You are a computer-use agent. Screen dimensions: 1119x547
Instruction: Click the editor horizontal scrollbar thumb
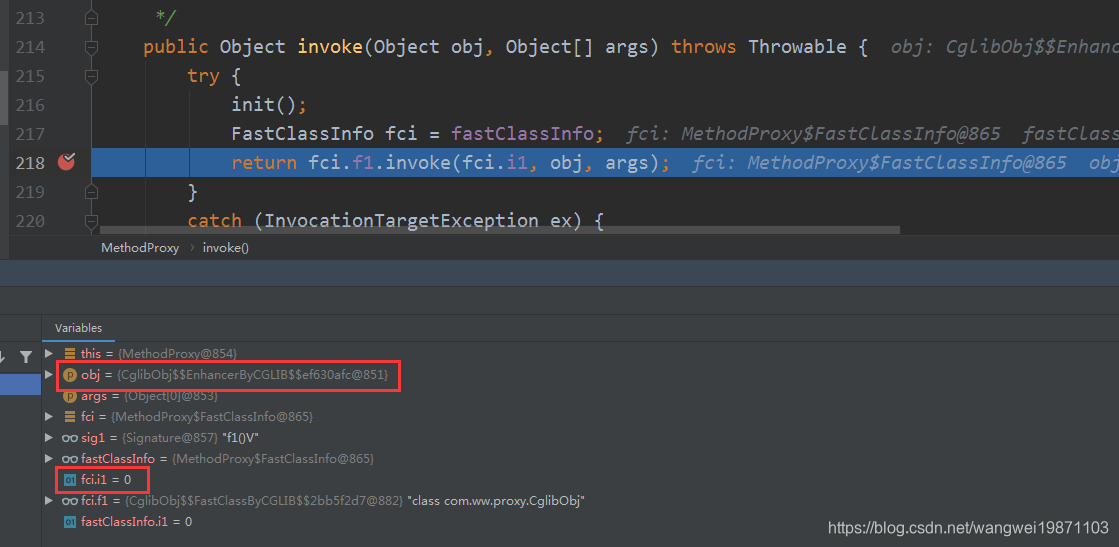tap(500, 231)
